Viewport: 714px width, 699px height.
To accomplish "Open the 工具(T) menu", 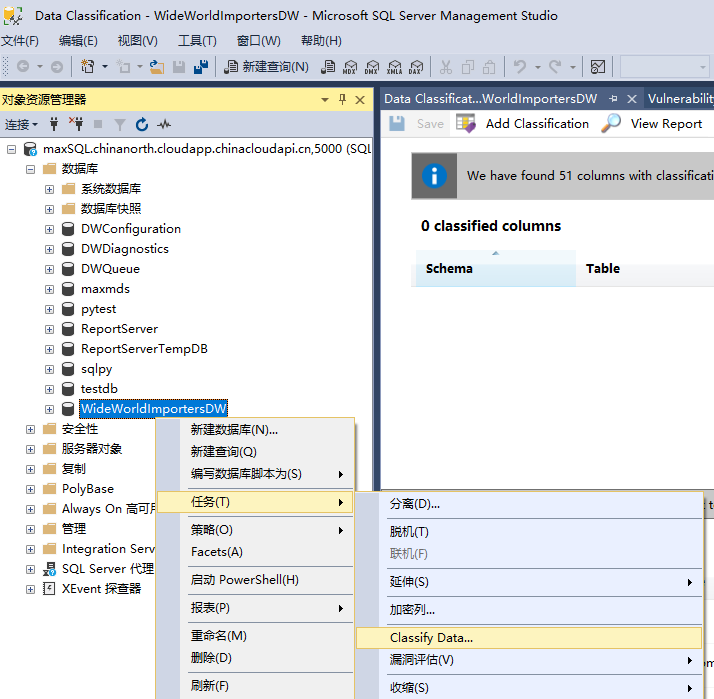I will [197, 41].
